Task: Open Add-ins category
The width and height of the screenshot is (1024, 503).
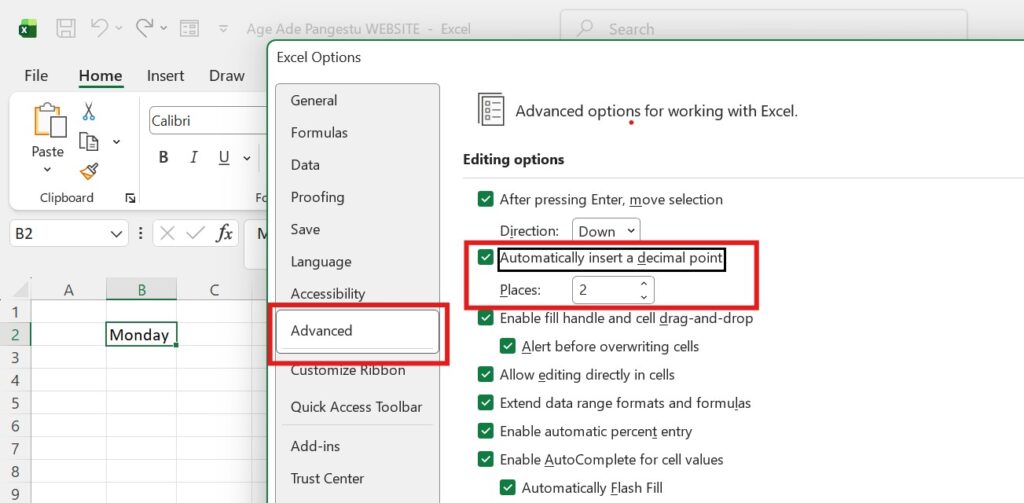Action: point(315,446)
